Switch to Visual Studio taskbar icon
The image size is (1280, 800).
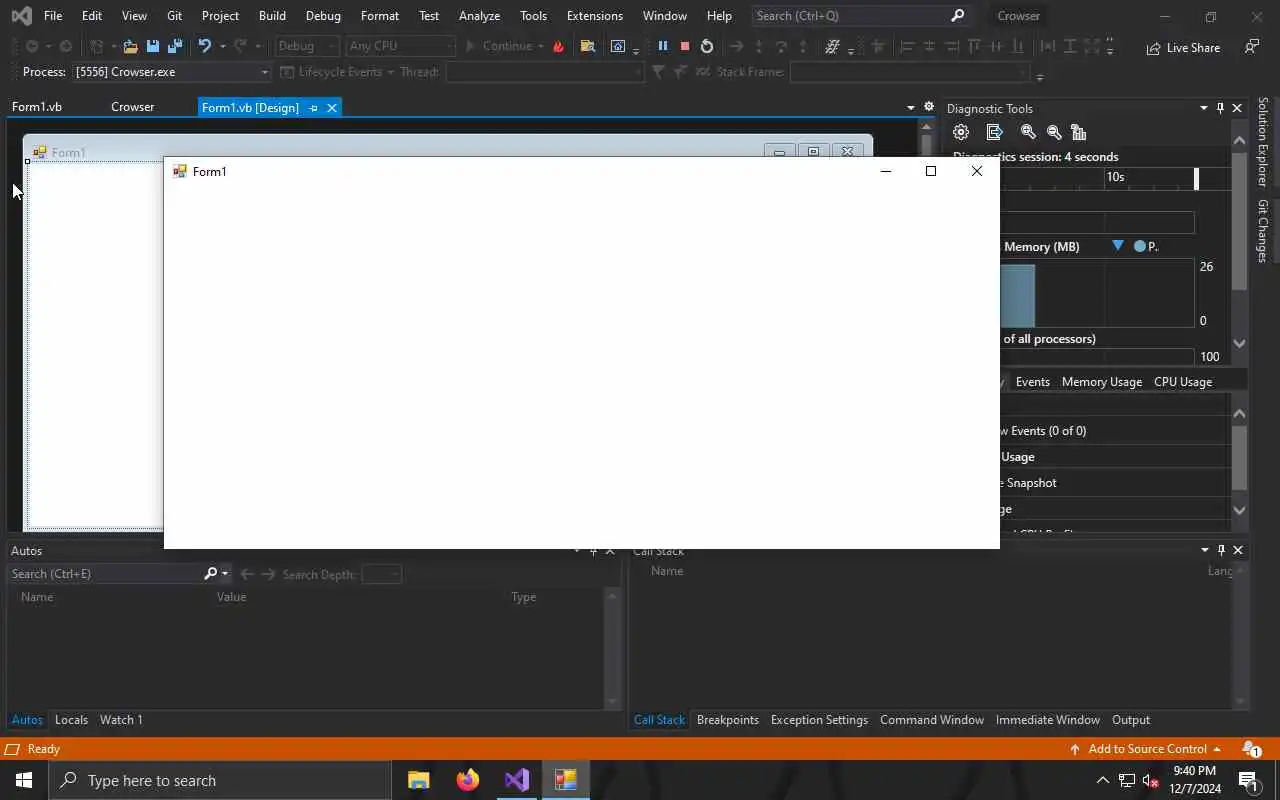point(516,780)
